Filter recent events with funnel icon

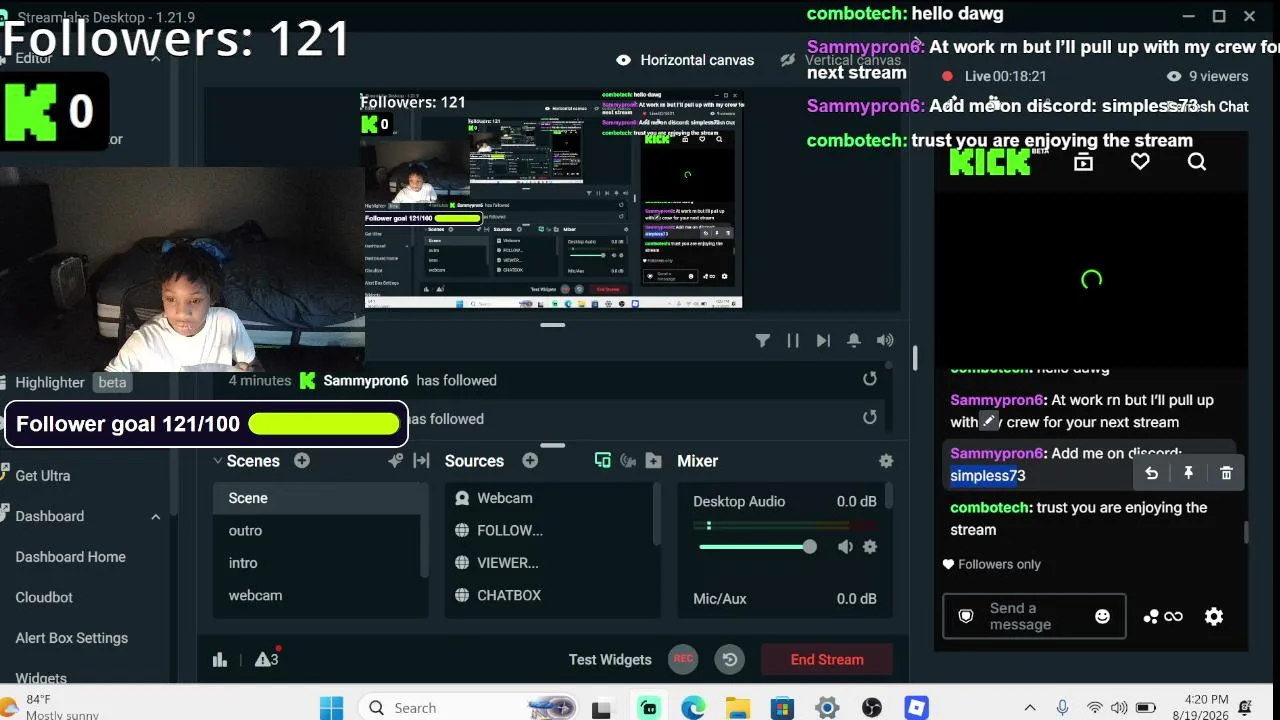[x=762, y=341]
